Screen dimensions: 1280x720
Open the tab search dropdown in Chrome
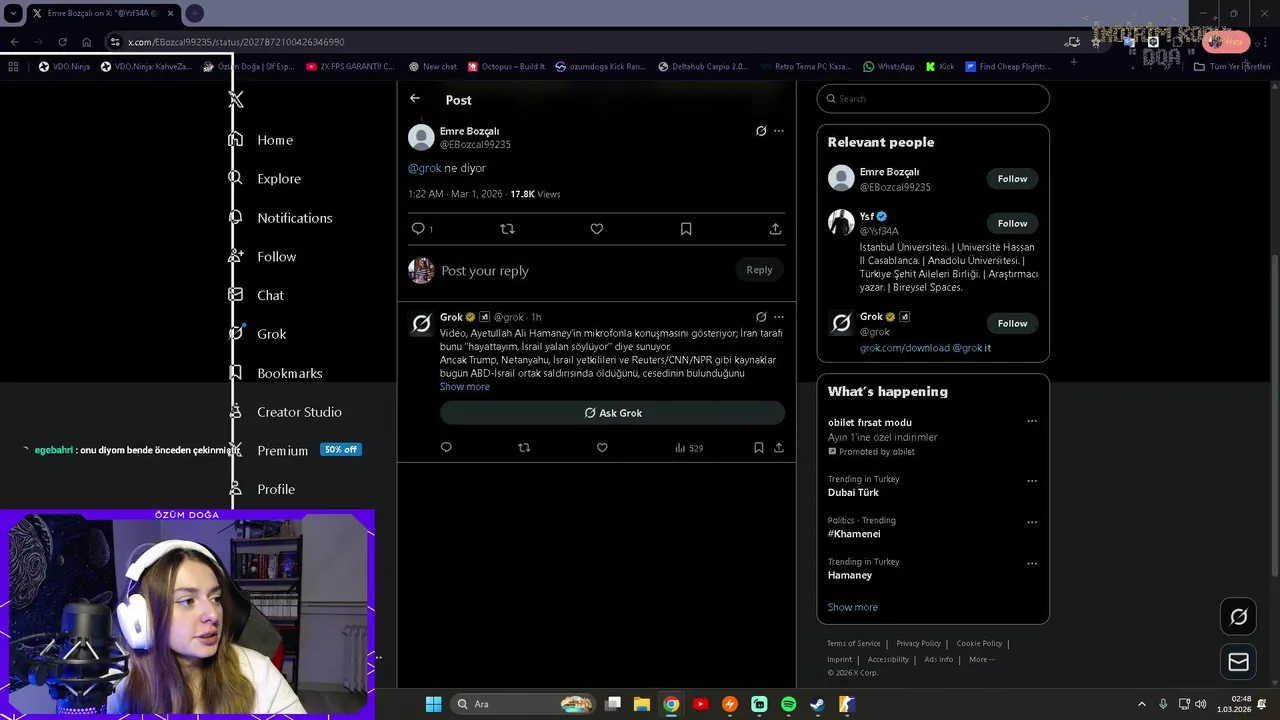[13, 14]
